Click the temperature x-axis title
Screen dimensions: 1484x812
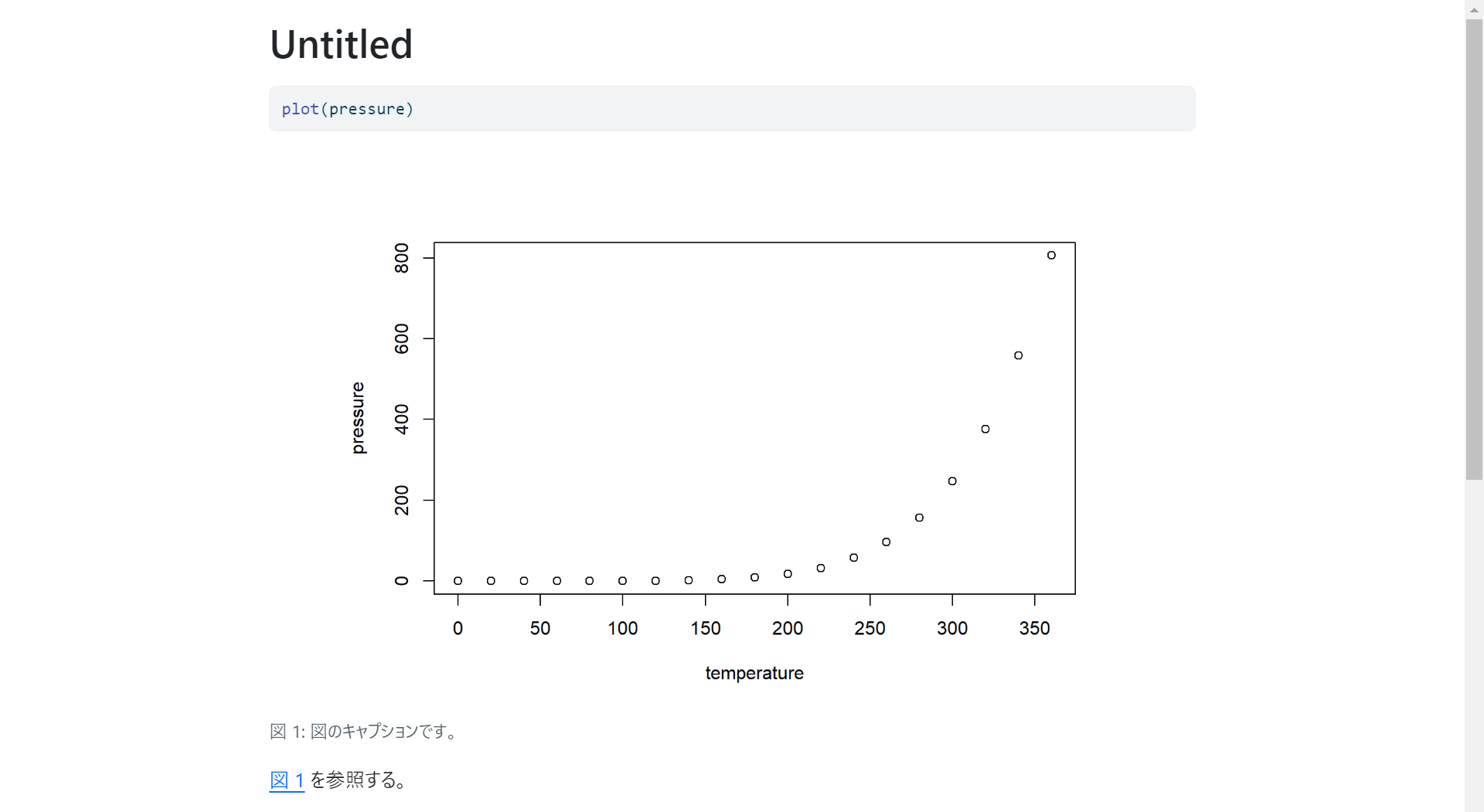[754, 673]
